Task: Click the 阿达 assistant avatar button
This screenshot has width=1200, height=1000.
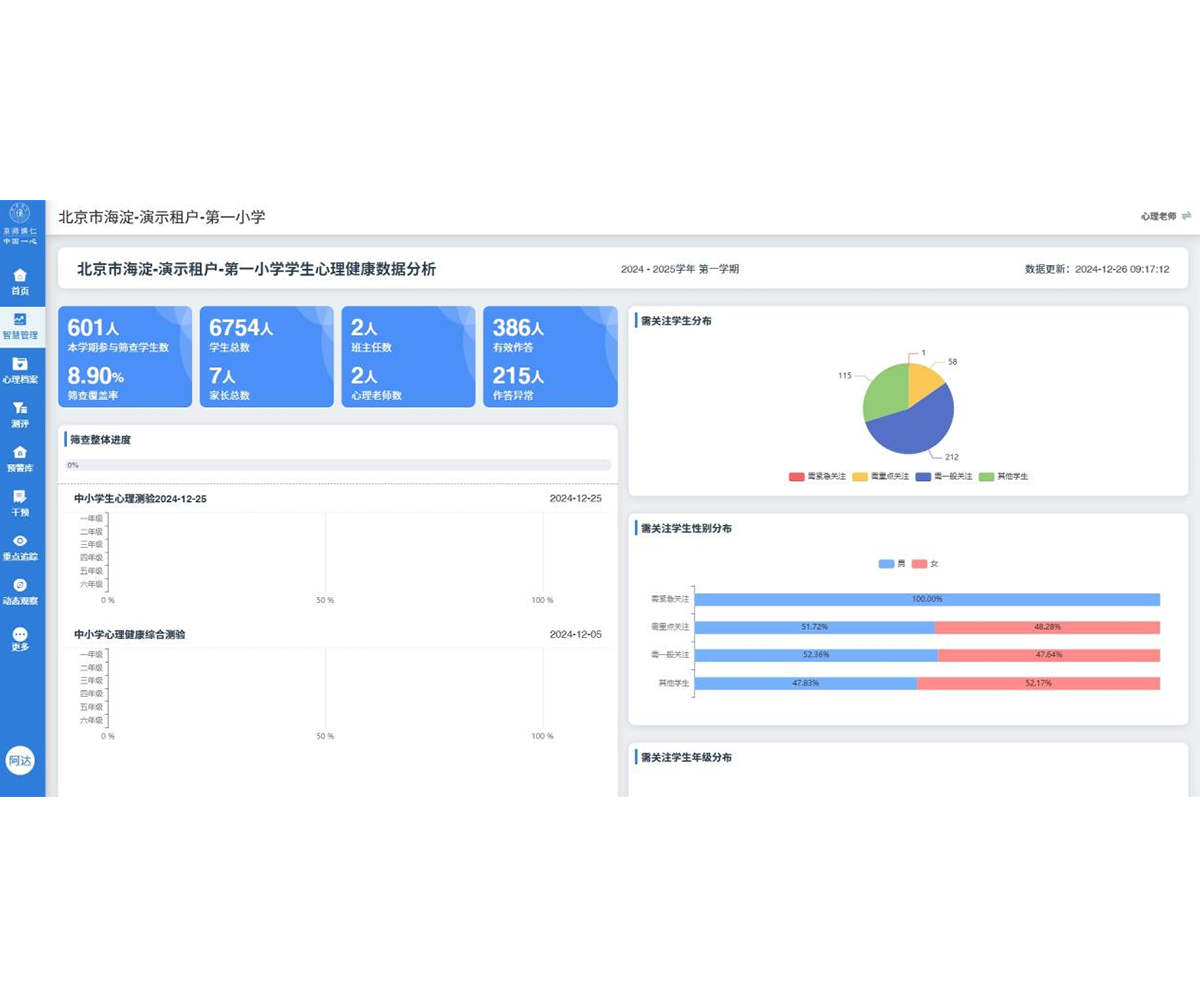Action: click(20, 760)
